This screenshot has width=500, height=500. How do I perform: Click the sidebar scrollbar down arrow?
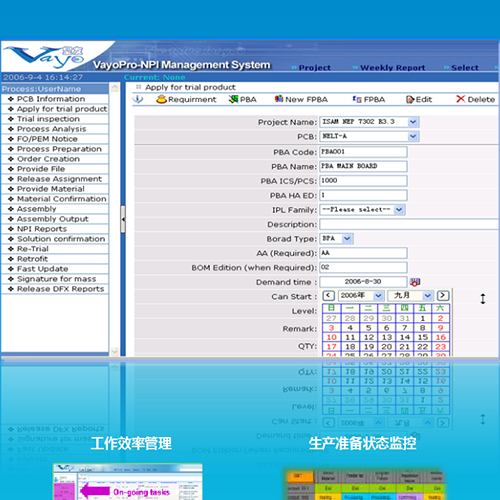click(114, 351)
